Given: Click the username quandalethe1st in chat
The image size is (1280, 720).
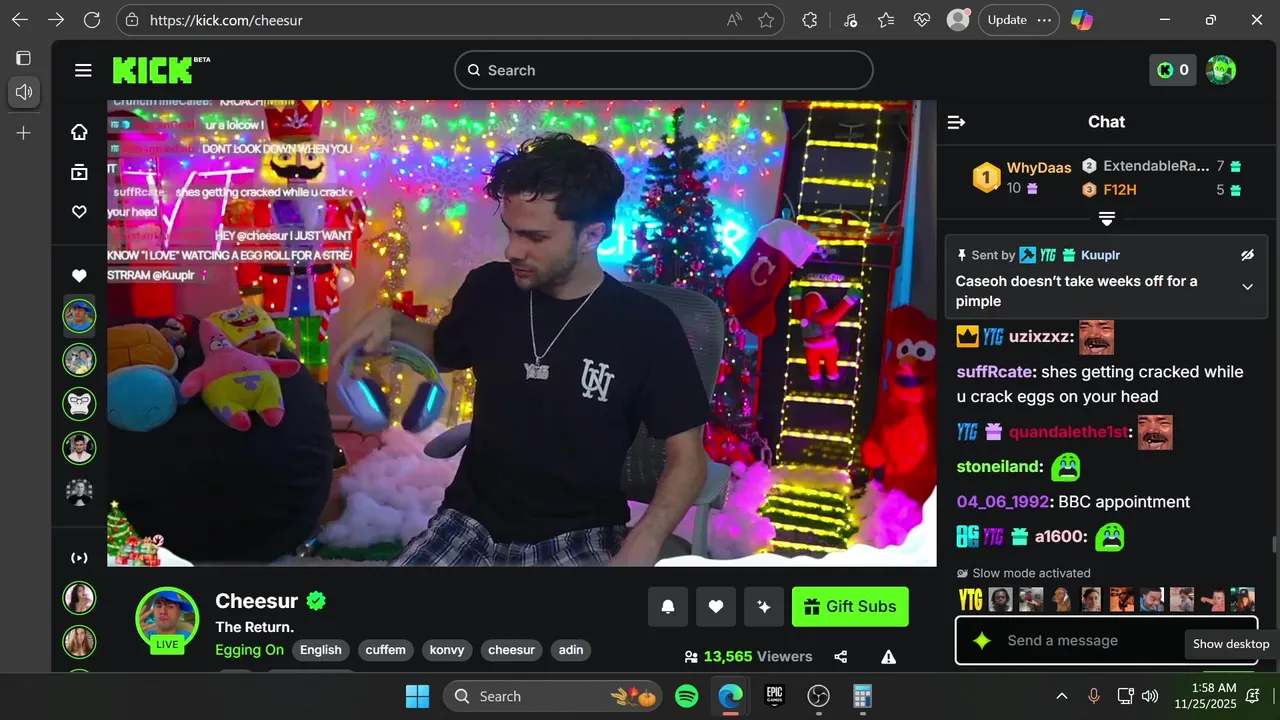Looking at the screenshot, I should (x=1068, y=432).
